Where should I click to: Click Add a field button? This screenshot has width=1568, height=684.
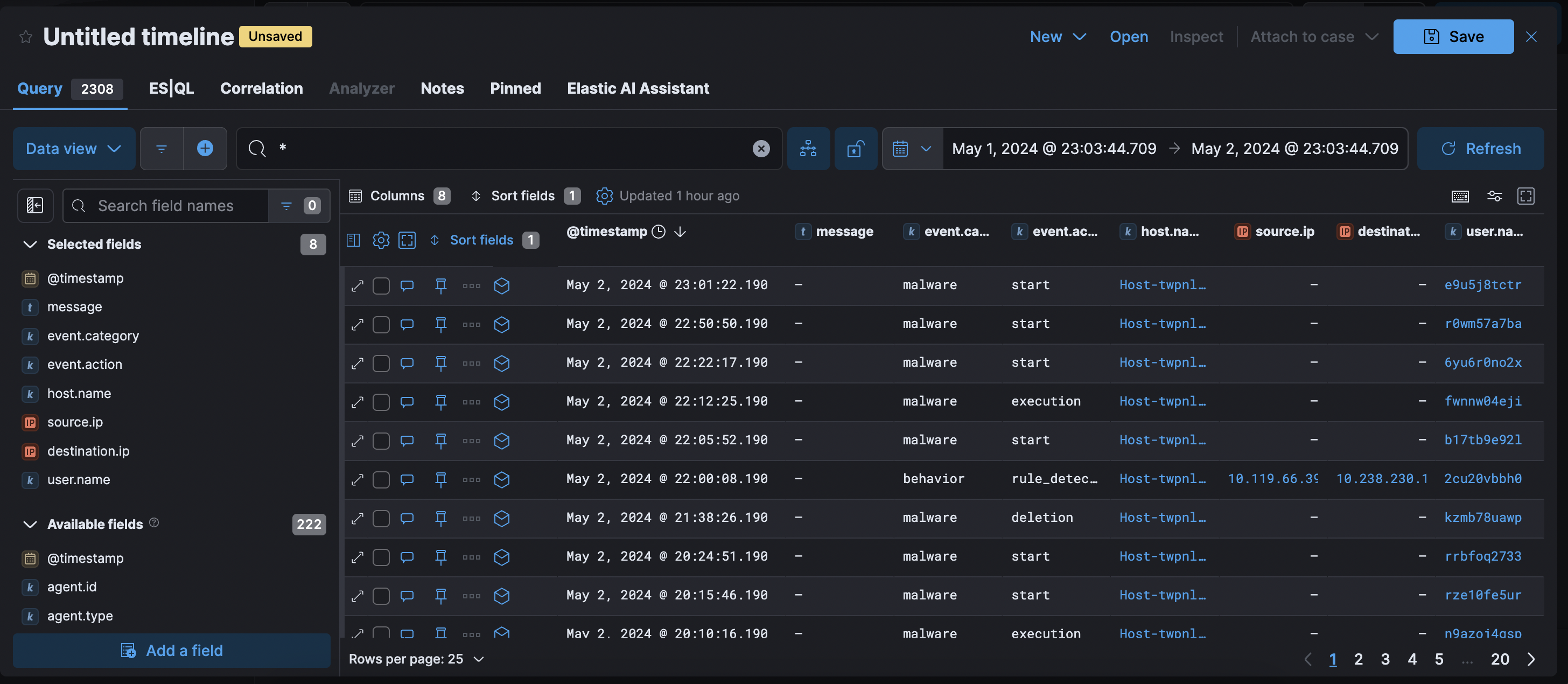click(x=172, y=651)
